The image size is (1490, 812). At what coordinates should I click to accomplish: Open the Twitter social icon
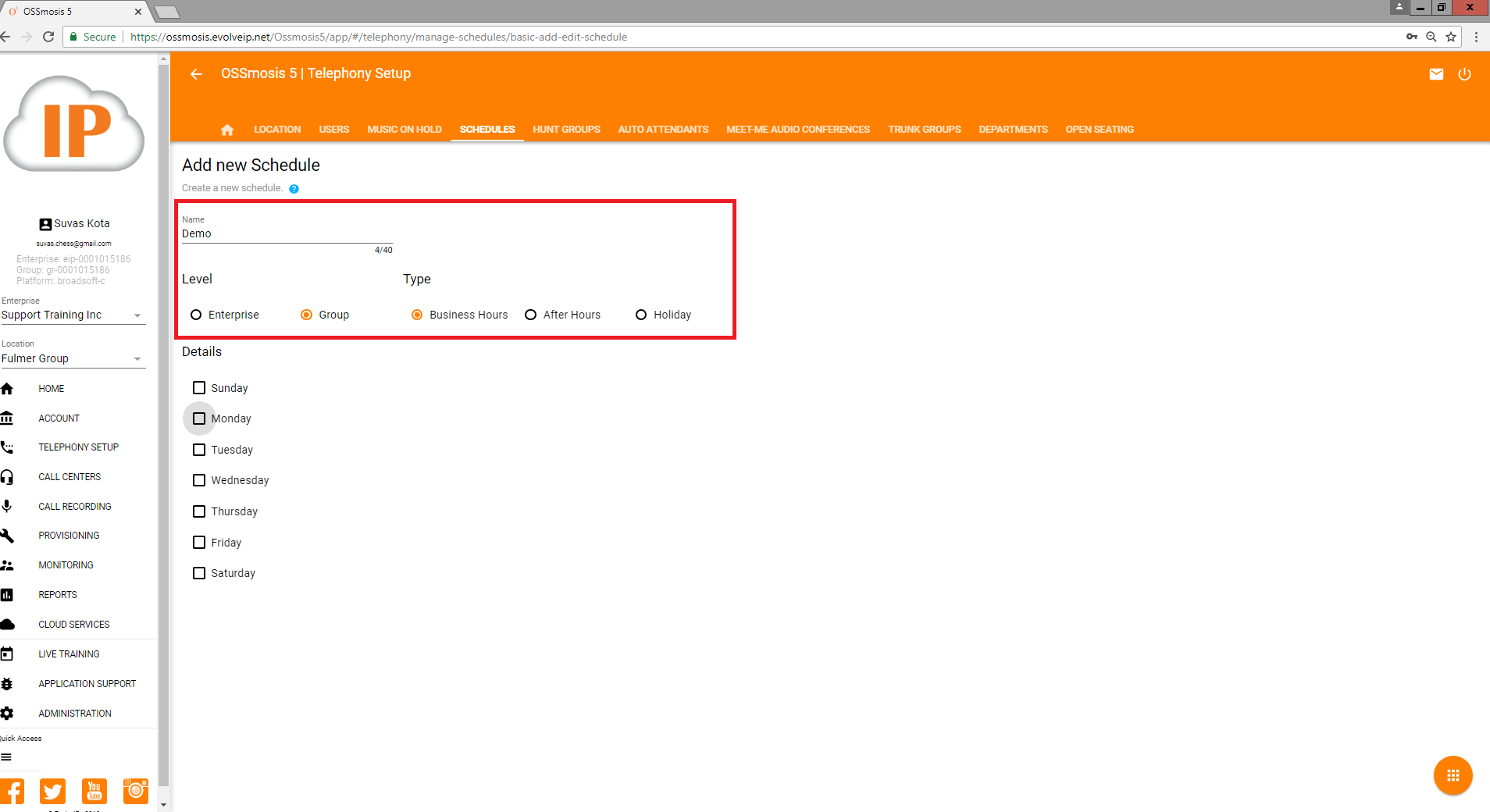(x=53, y=791)
